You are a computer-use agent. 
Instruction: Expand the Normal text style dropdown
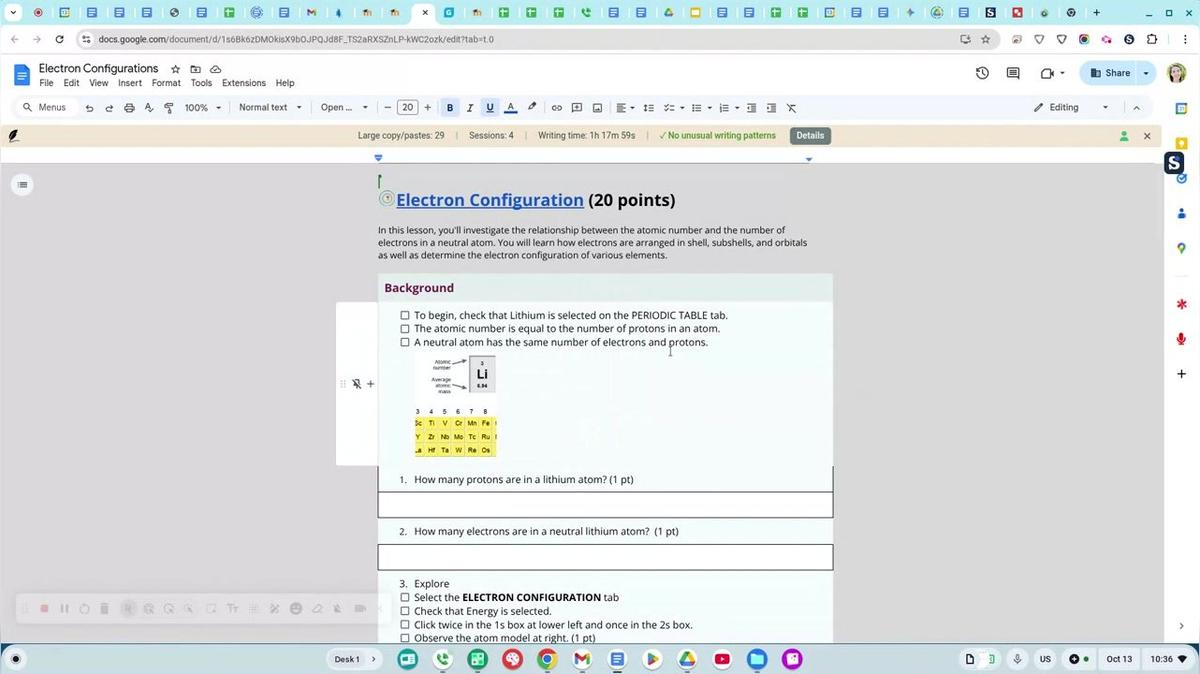270,108
